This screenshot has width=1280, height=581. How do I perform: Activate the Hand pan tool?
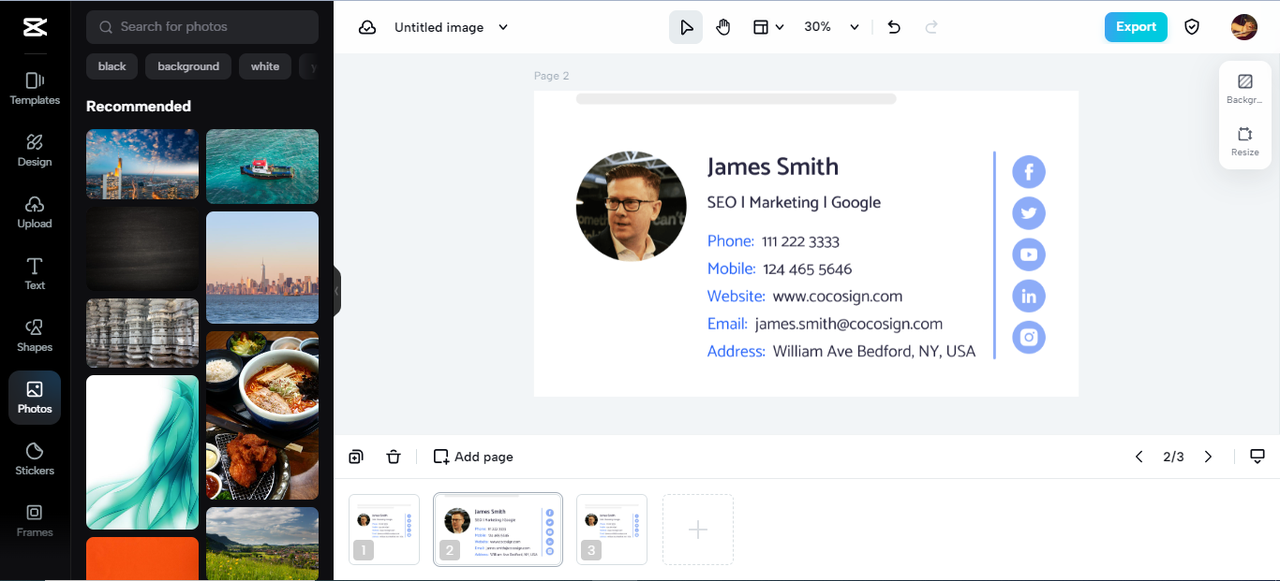(x=723, y=27)
